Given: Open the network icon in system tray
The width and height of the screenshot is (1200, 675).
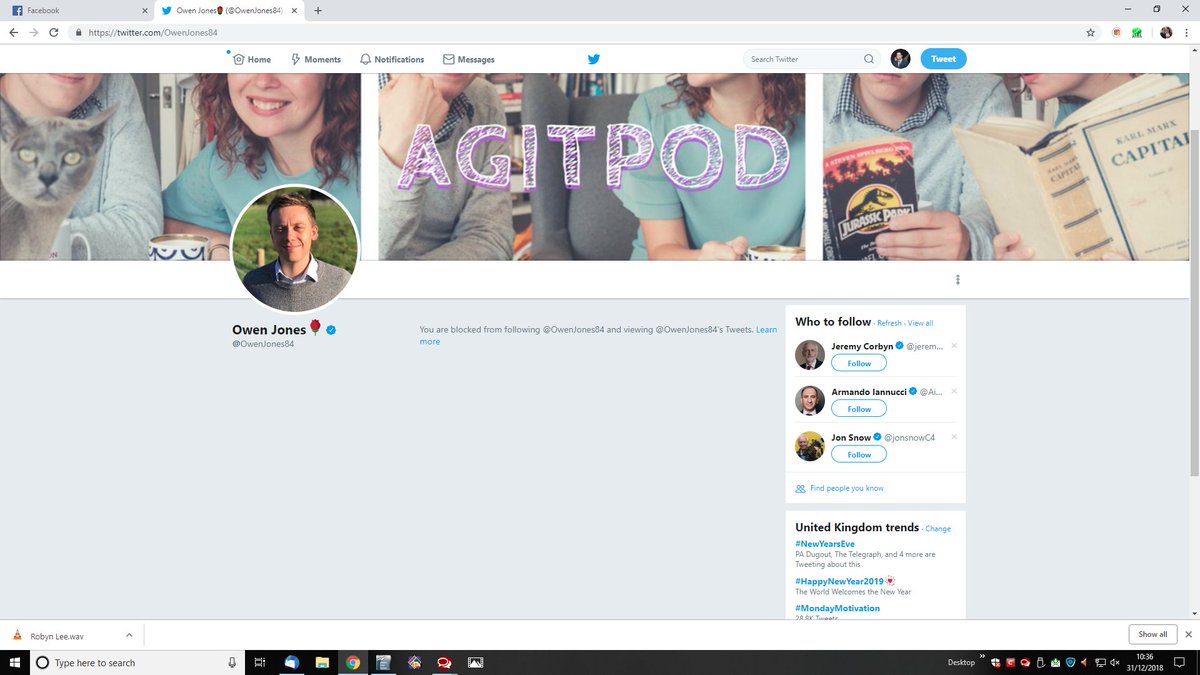Looking at the screenshot, I should coord(1099,662).
